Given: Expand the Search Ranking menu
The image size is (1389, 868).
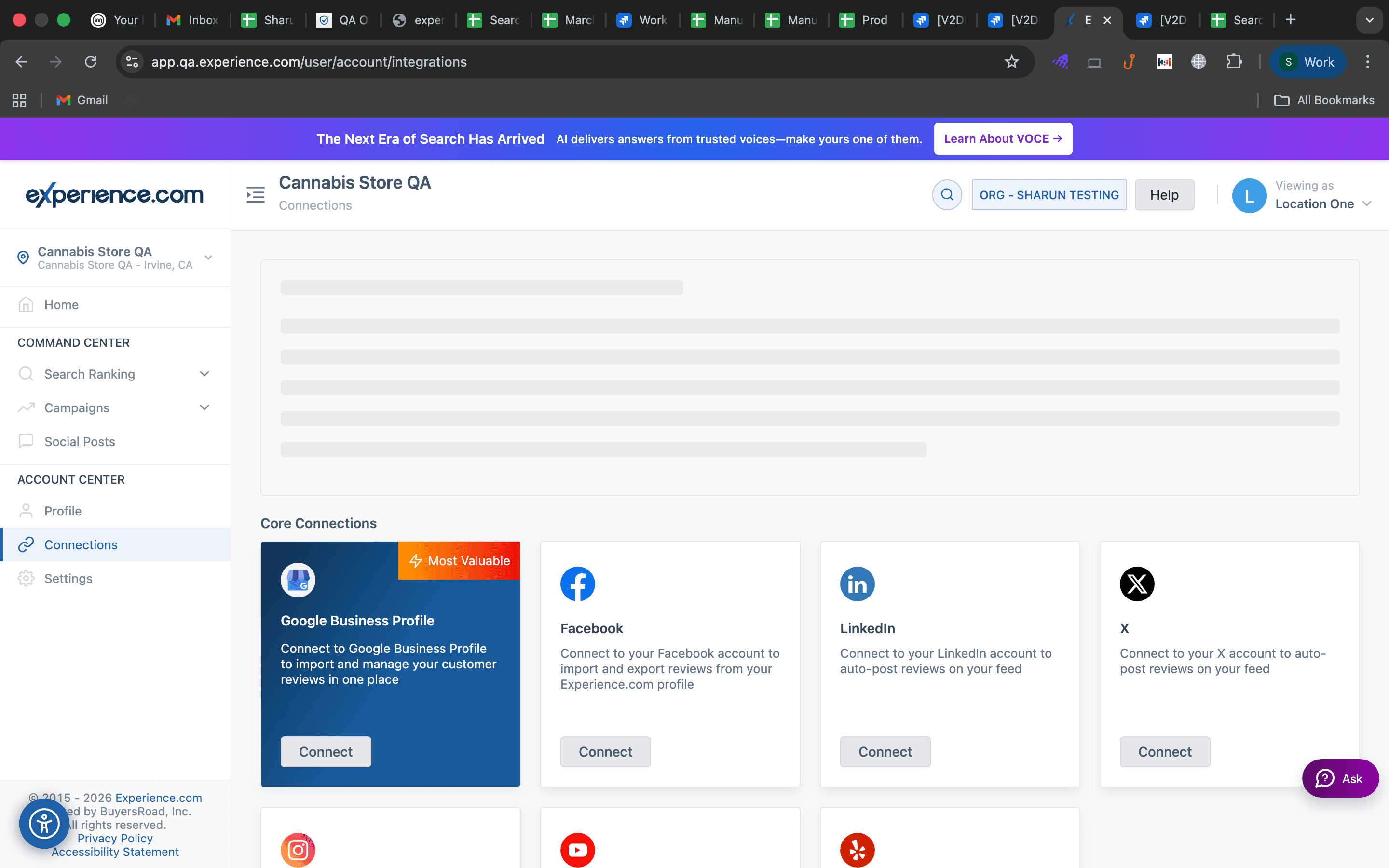Looking at the screenshot, I should coord(115,374).
